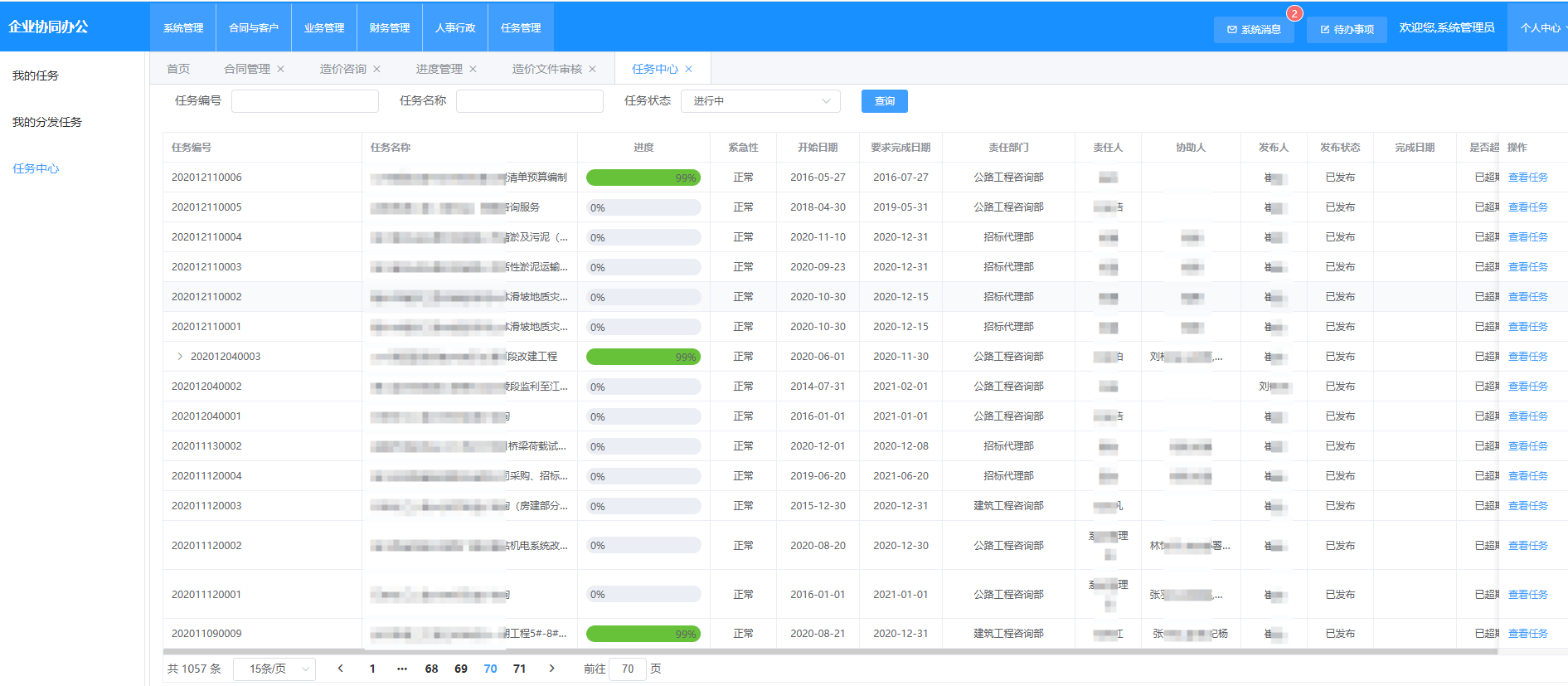Screen dimensions: 1568x686
Task: Click 查看任务 for task 202012110001
Action: click(x=1528, y=327)
